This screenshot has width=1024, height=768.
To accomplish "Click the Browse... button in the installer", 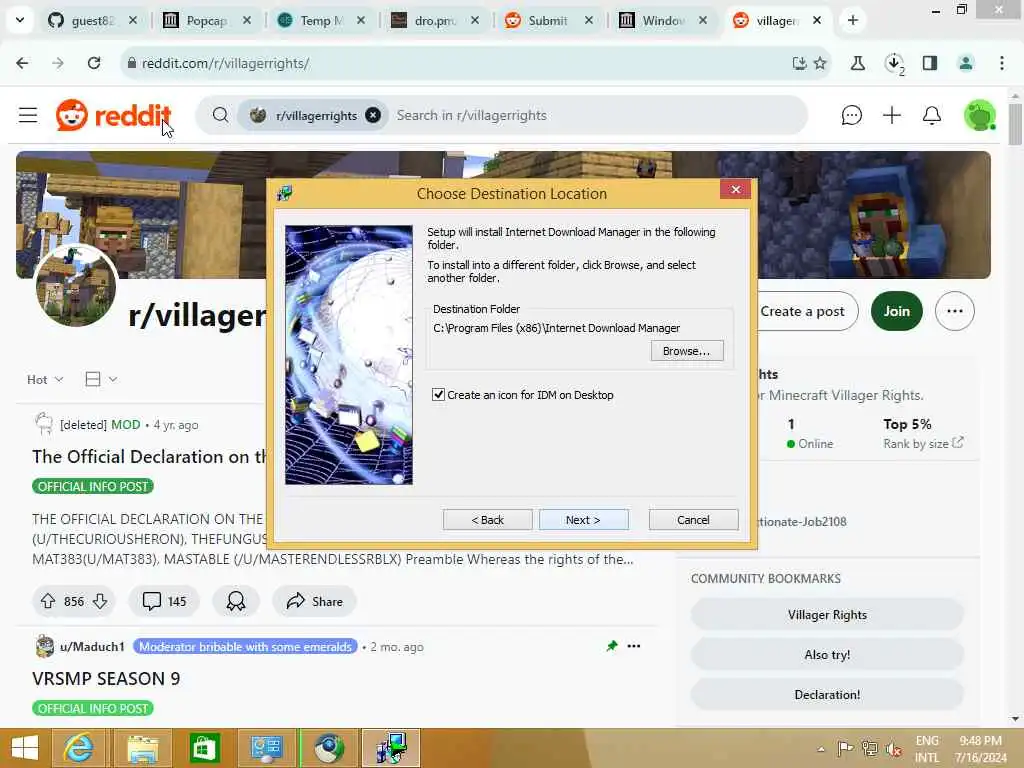I will coord(687,351).
